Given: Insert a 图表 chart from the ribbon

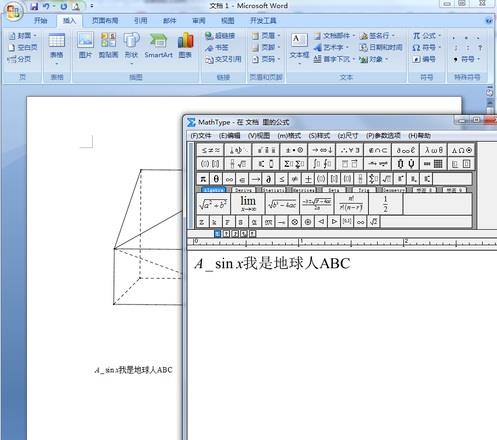Looking at the screenshot, I should coord(185,45).
